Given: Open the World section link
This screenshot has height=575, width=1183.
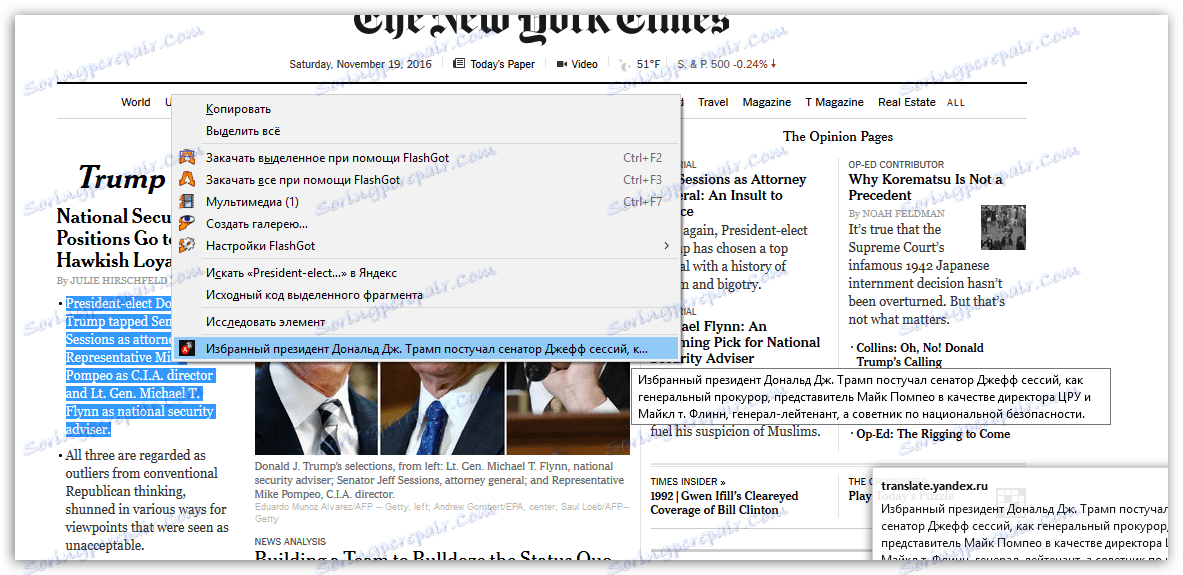Looking at the screenshot, I should (136, 102).
